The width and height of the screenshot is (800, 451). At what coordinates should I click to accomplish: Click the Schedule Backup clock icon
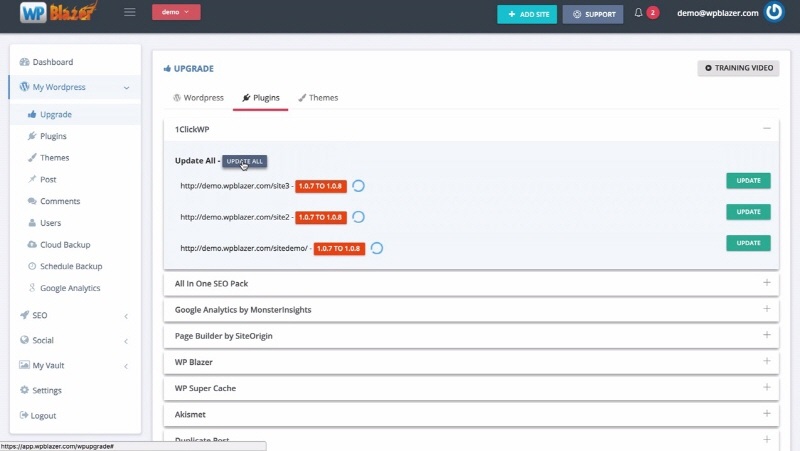(32, 266)
